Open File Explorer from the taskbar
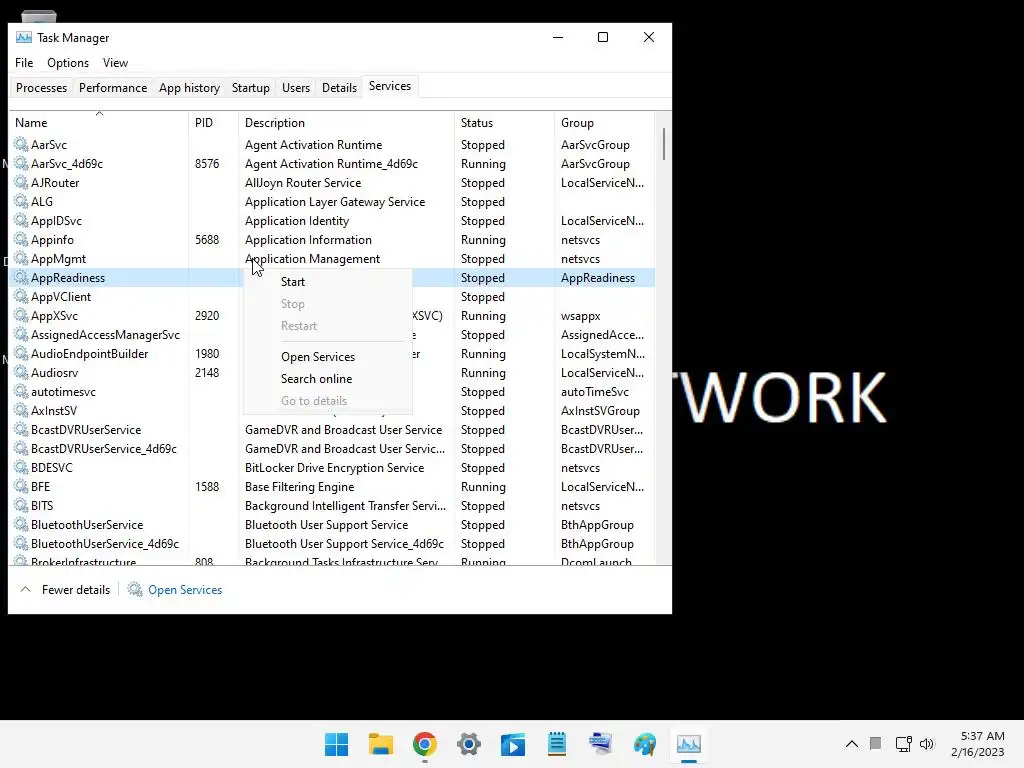Viewport: 1024px width, 768px height. point(381,744)
